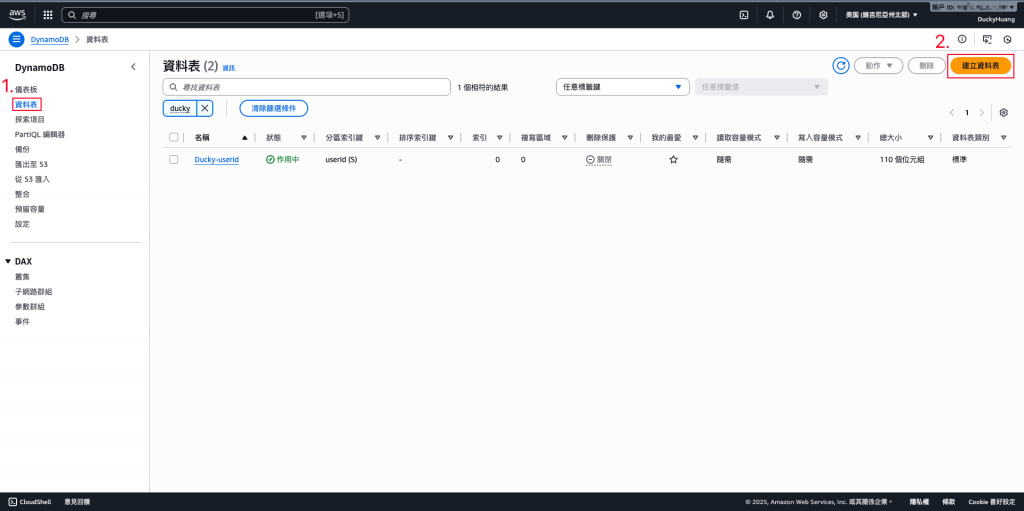
Task: Sort by the 狀態 column header
Action: tap(274, 138)
